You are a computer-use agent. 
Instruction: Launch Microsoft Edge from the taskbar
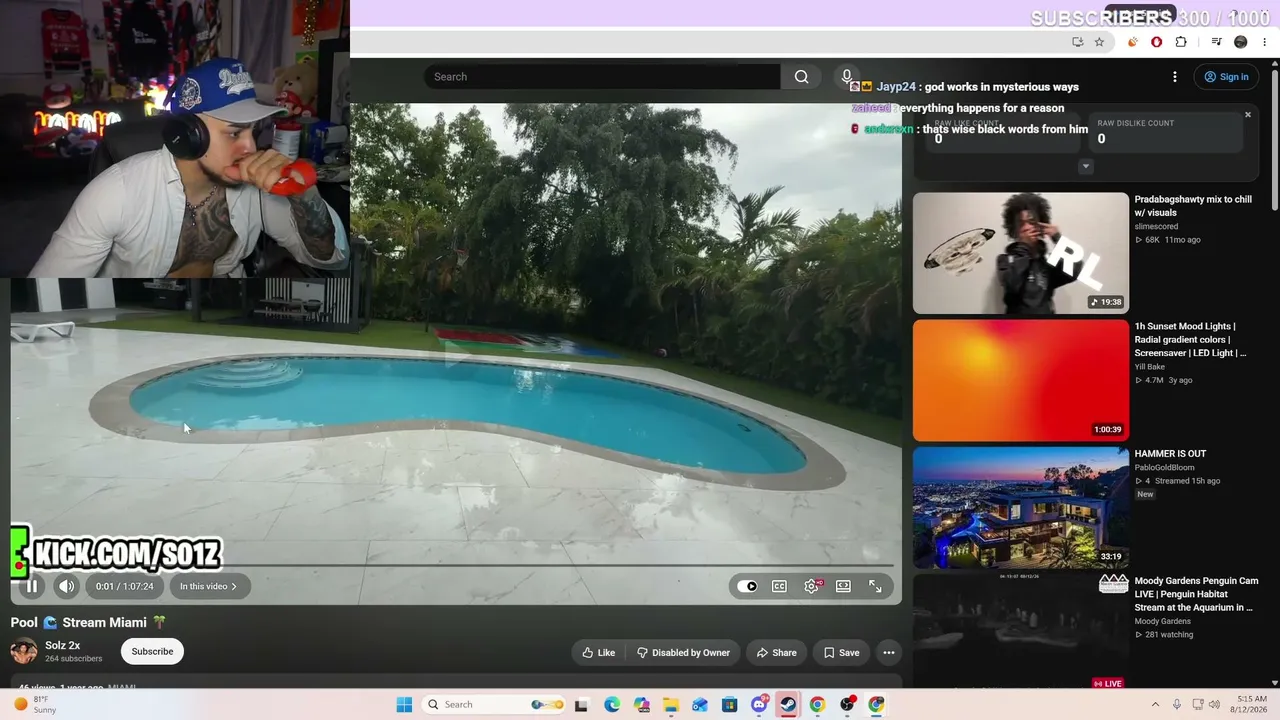pos(612,705)
